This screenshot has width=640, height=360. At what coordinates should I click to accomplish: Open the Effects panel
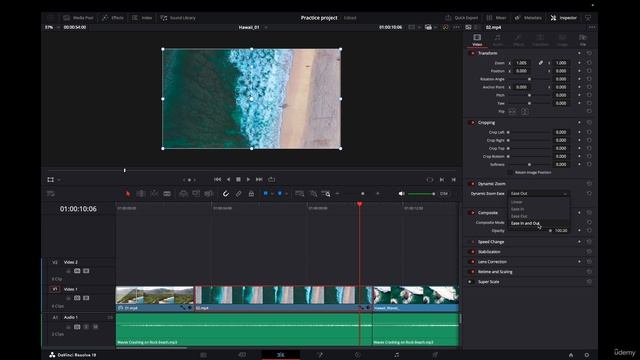[x=113, y=18]
